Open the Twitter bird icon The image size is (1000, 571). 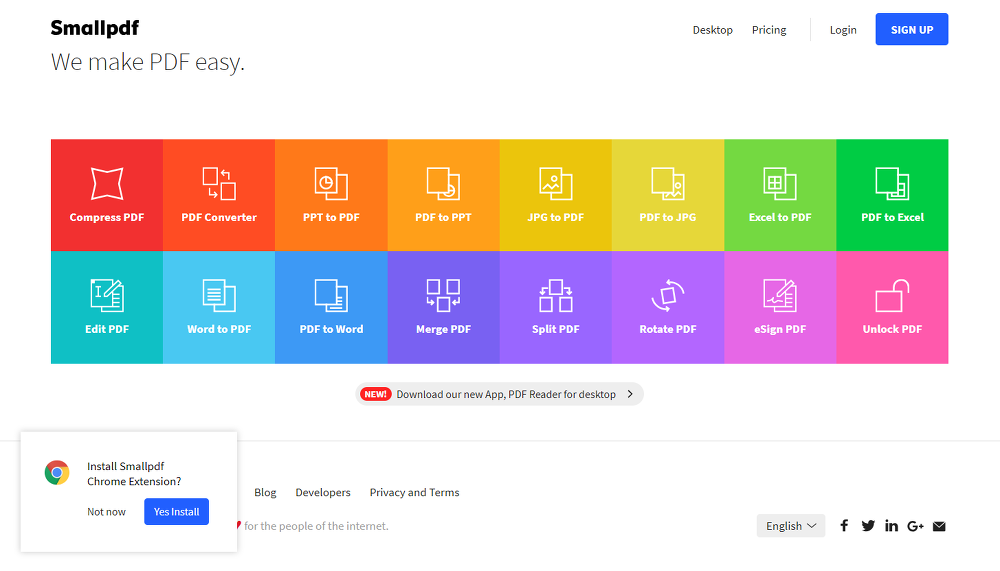868,526
